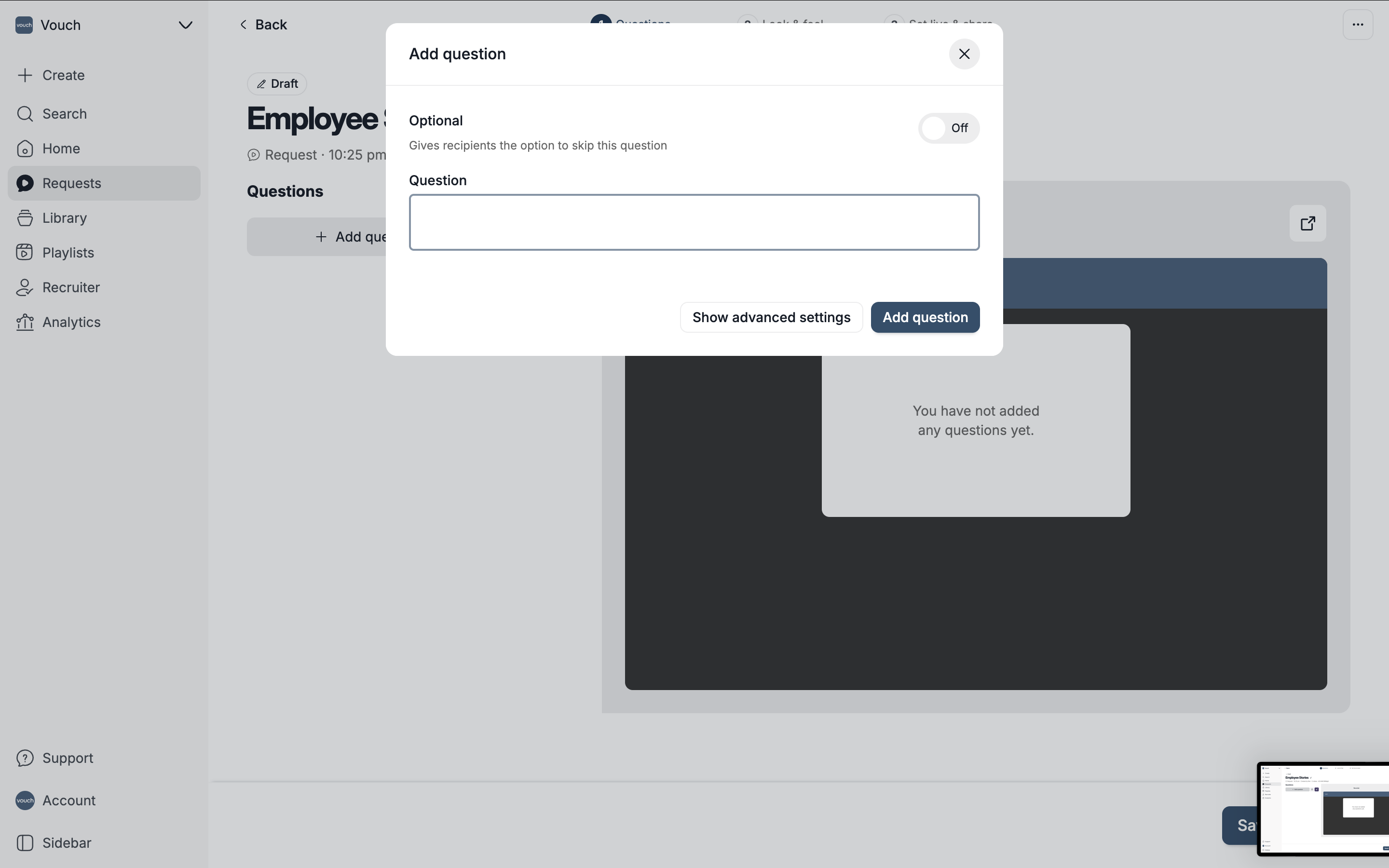This screenshot has height=868, width=1389.
Task: Select the Requests sidebar item
Action: pos(104,183)
